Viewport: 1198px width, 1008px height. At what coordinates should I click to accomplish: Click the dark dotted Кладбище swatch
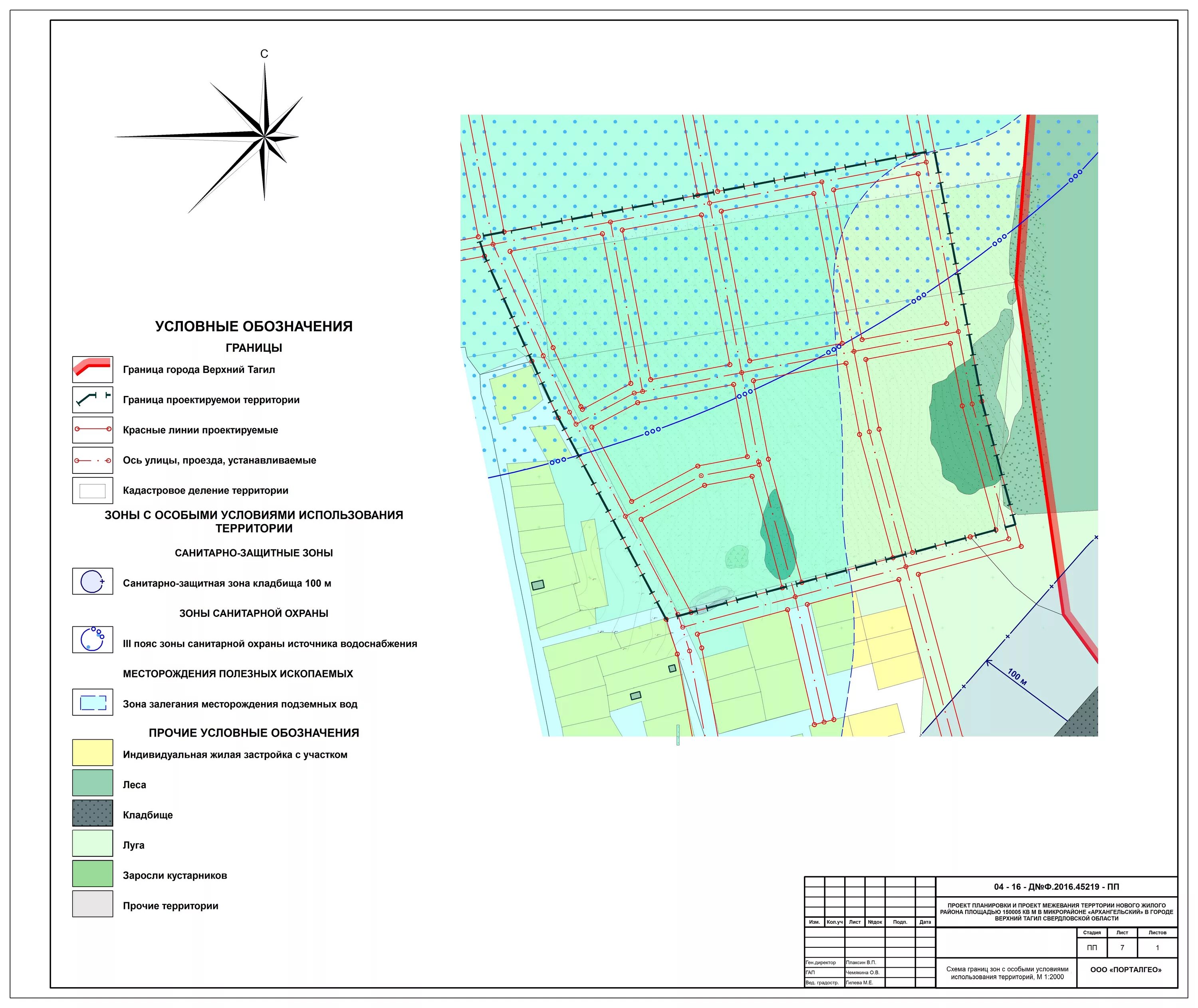(x=93, y=812)
